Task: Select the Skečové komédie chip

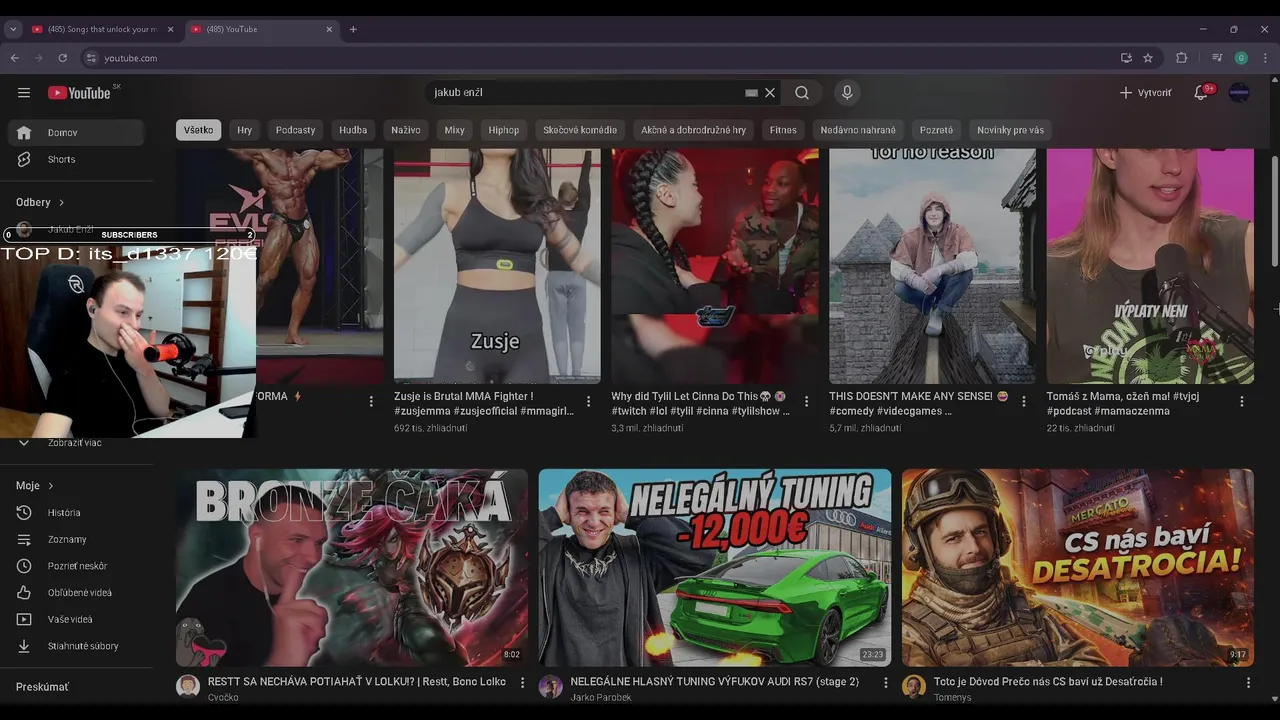Action: pyautogui.click(x=580, y=130)
